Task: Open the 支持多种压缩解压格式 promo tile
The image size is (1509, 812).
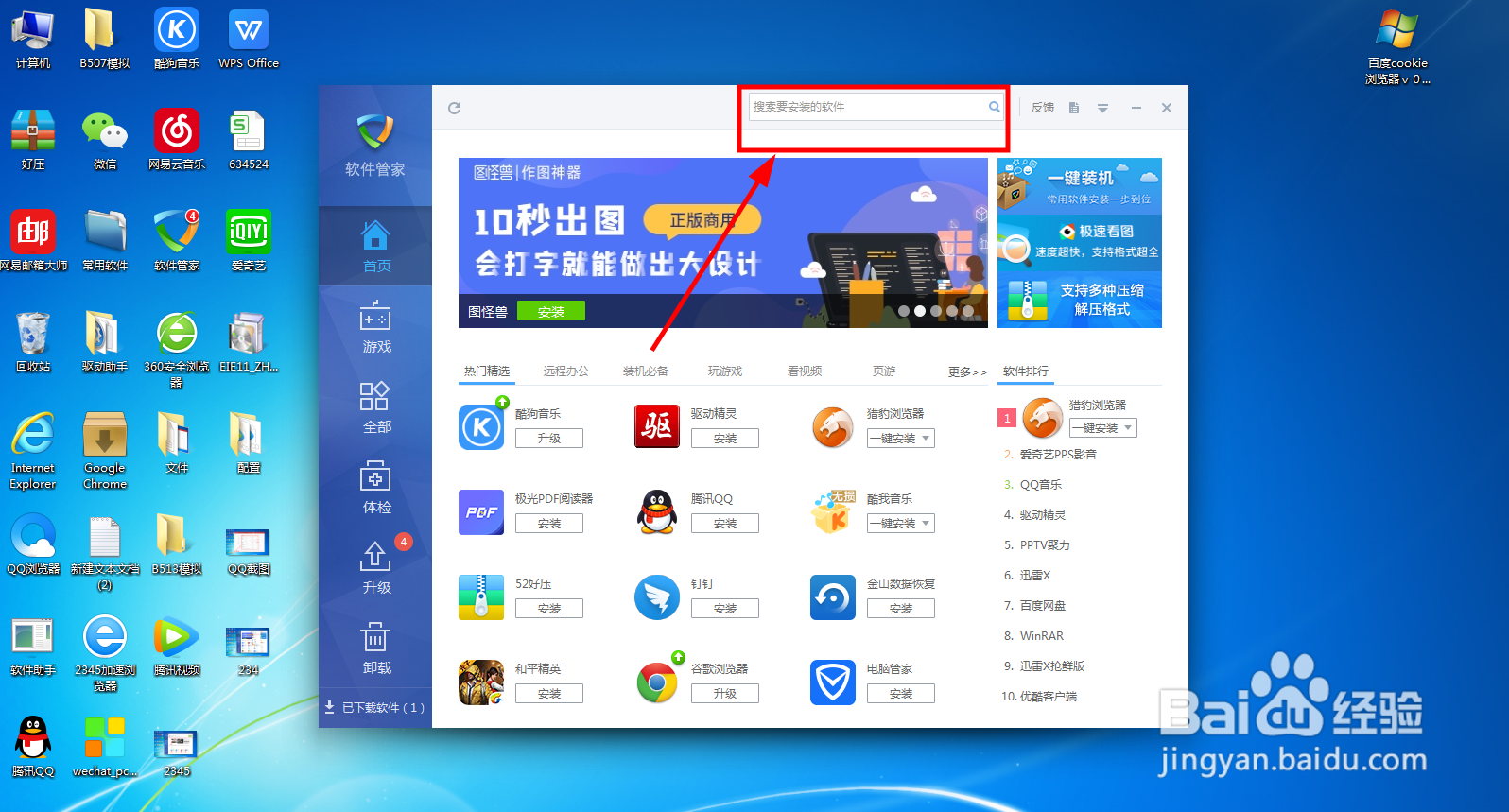Action: pyautogui.click(x=1080, y=300)
